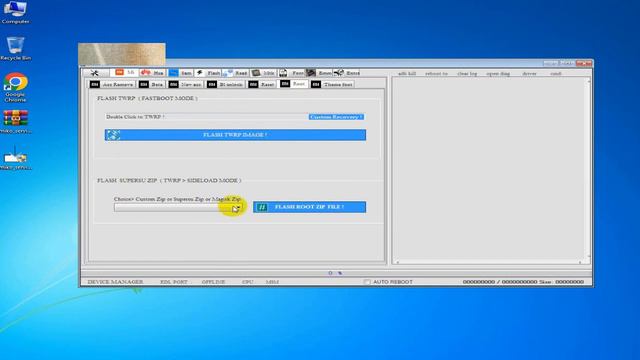The height and width of the screenshot is (360, 640).
Task: Open the installer icon below WinRAR archive
Action: click(16, 158)
